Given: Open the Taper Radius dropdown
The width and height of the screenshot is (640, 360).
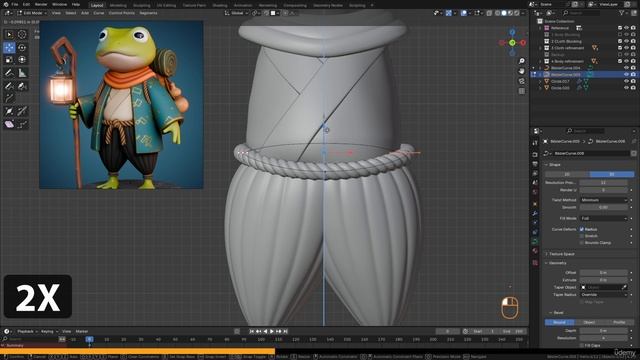Looking at the screenshot, I should coord(603,295).
